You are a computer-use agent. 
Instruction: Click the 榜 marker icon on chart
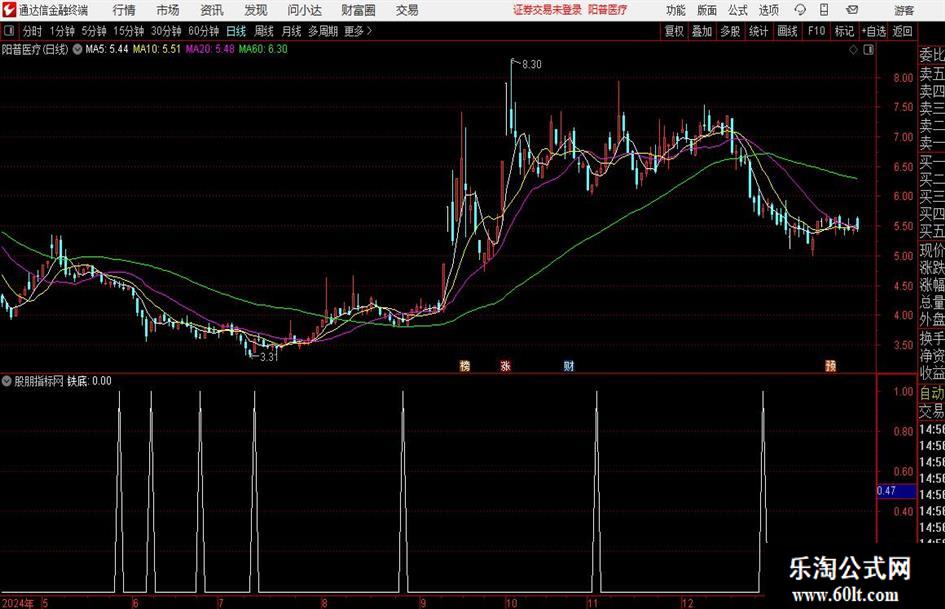point(465,365)
